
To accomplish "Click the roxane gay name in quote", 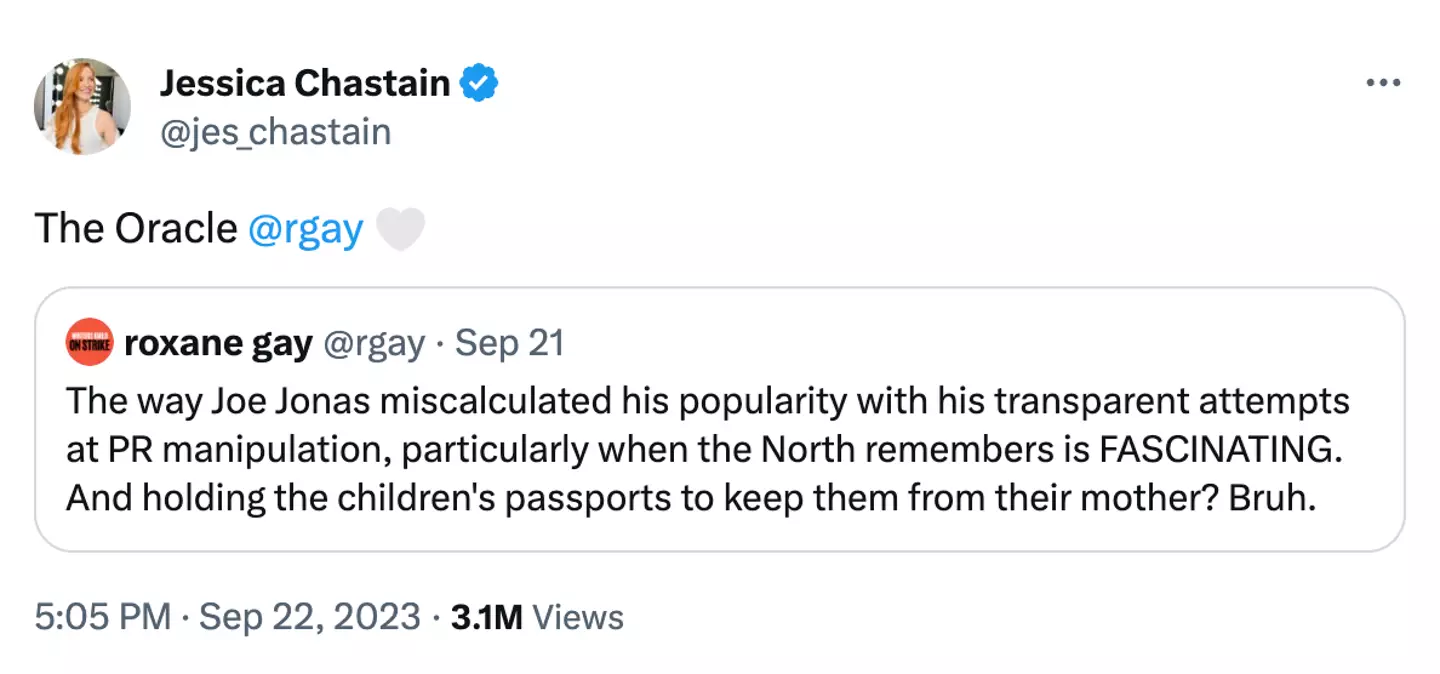I will tap(218, 345).
